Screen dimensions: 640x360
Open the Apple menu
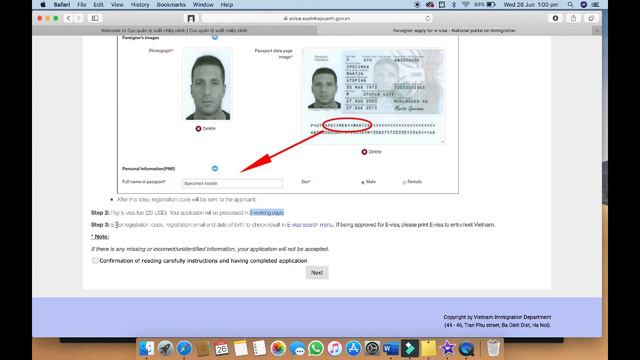pos(43,5)
